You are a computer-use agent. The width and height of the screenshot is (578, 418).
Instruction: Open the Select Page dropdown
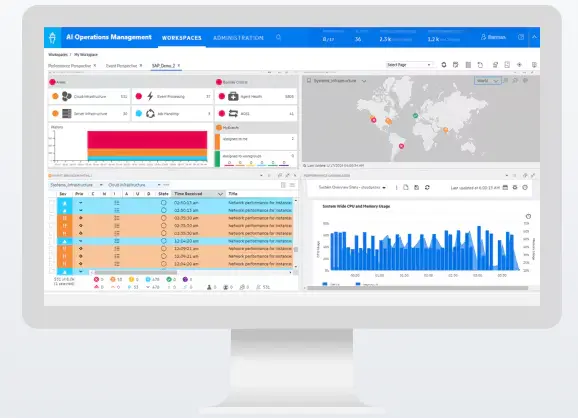tap(409, 65)
